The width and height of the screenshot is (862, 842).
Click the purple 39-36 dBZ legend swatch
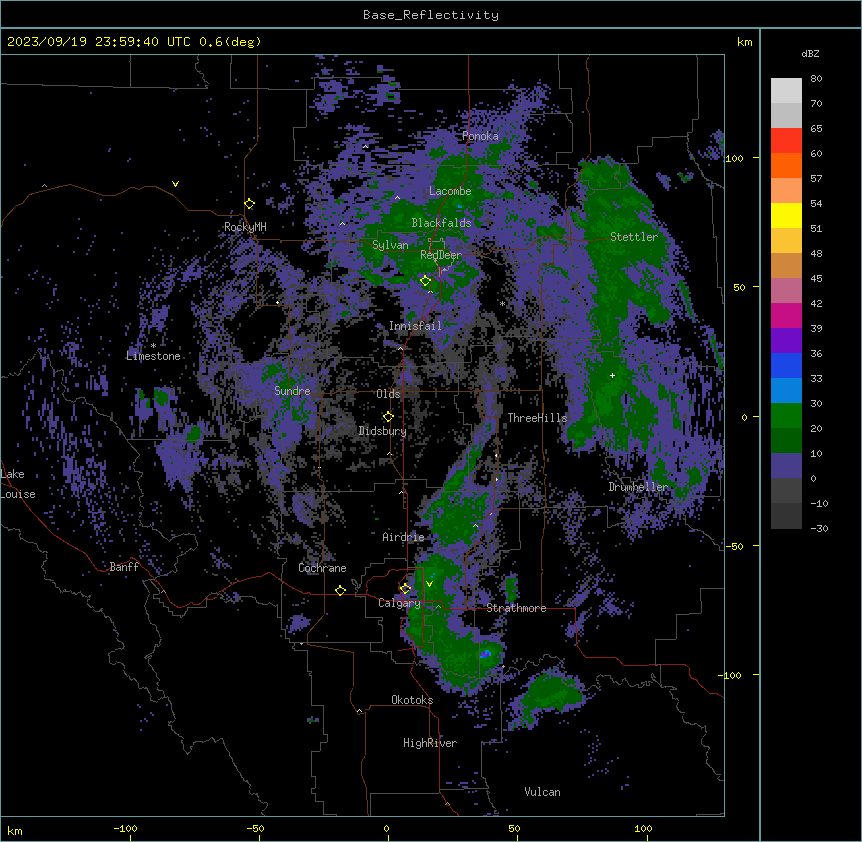(786, 341)
